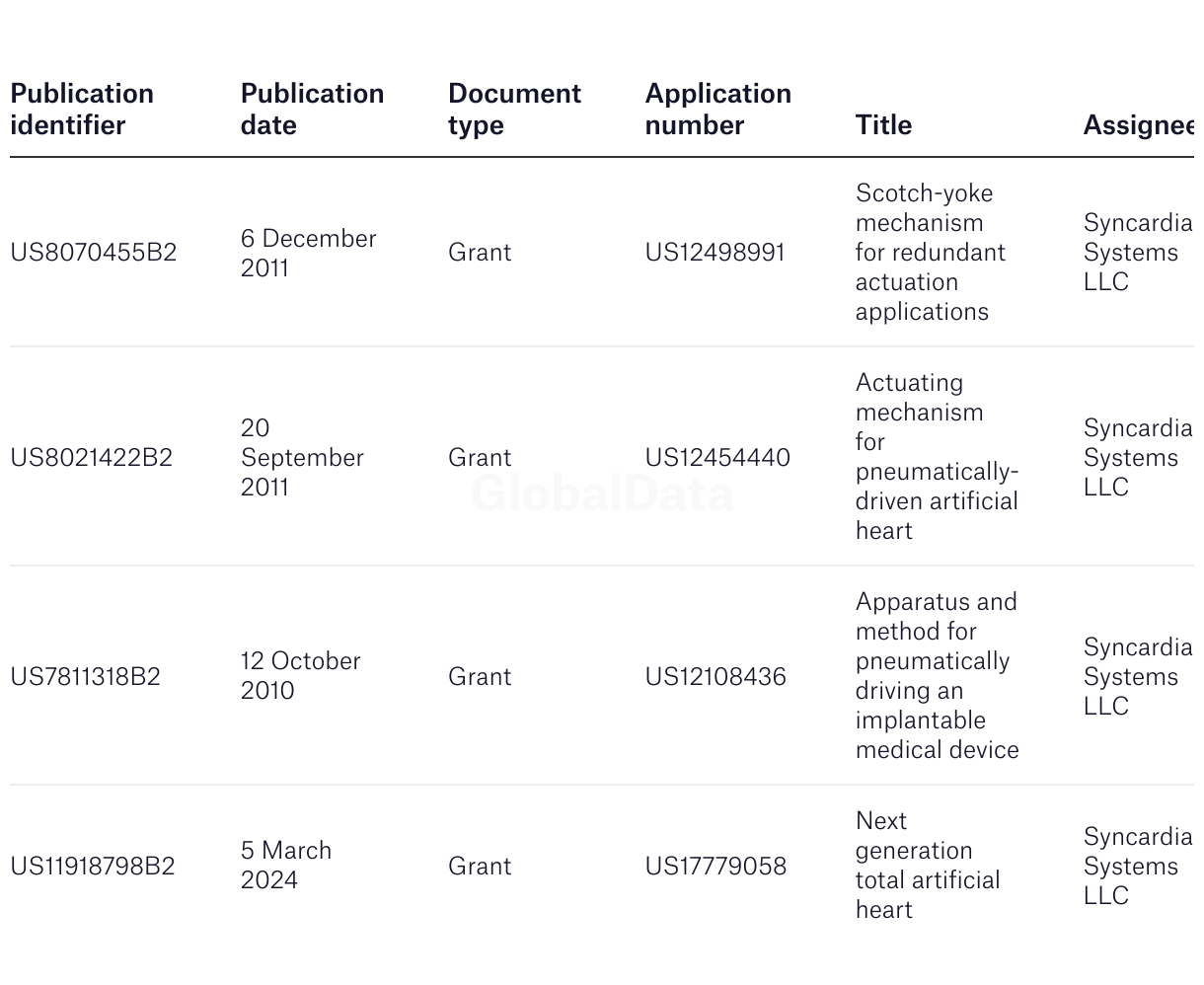Select publication identifier US11918798B2
The height and width of the screenshot is (985, 1204).
[x=93, y=866]
